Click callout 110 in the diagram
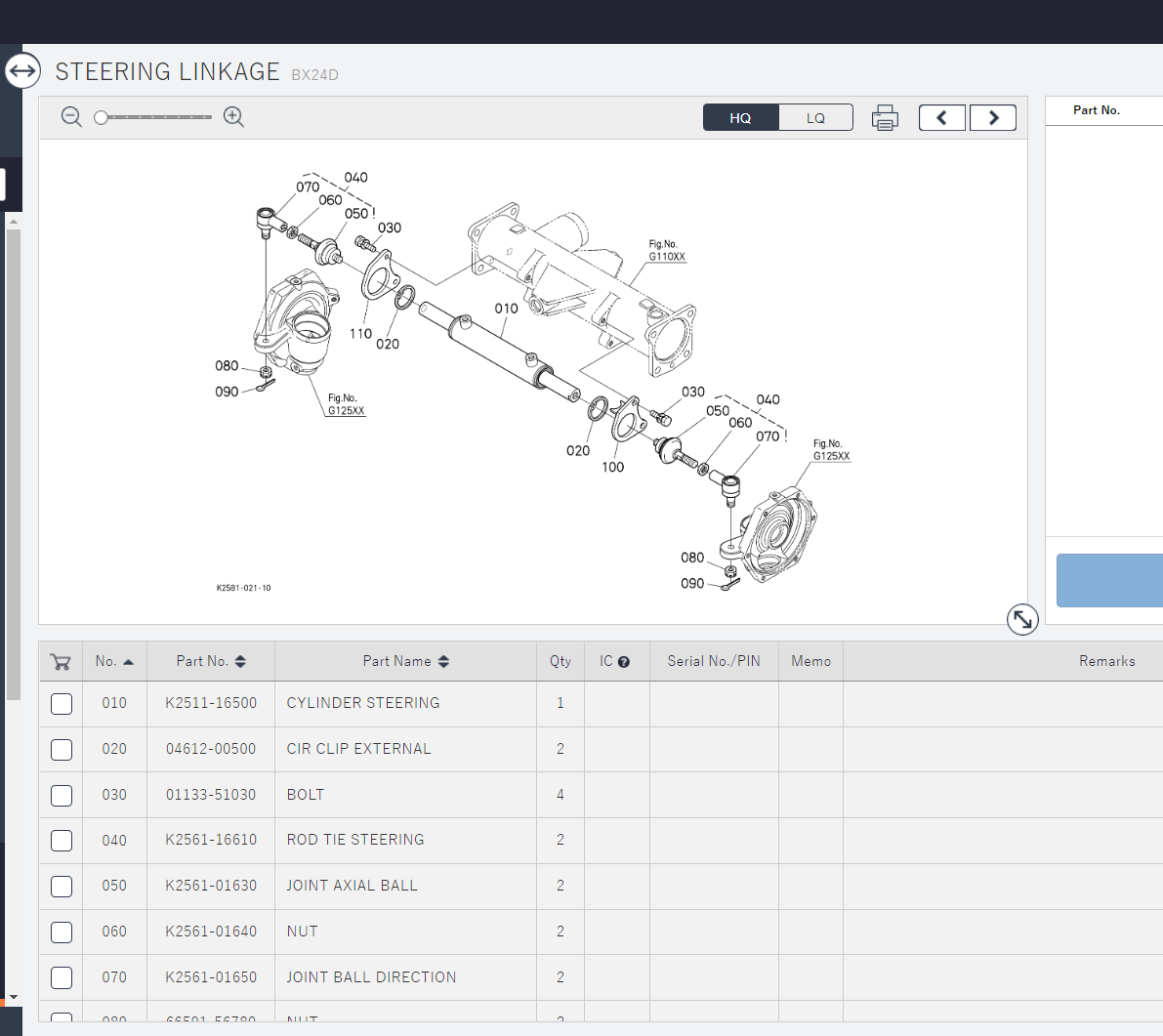Viewport: 1163px width, 1036px height. [360, 334]
